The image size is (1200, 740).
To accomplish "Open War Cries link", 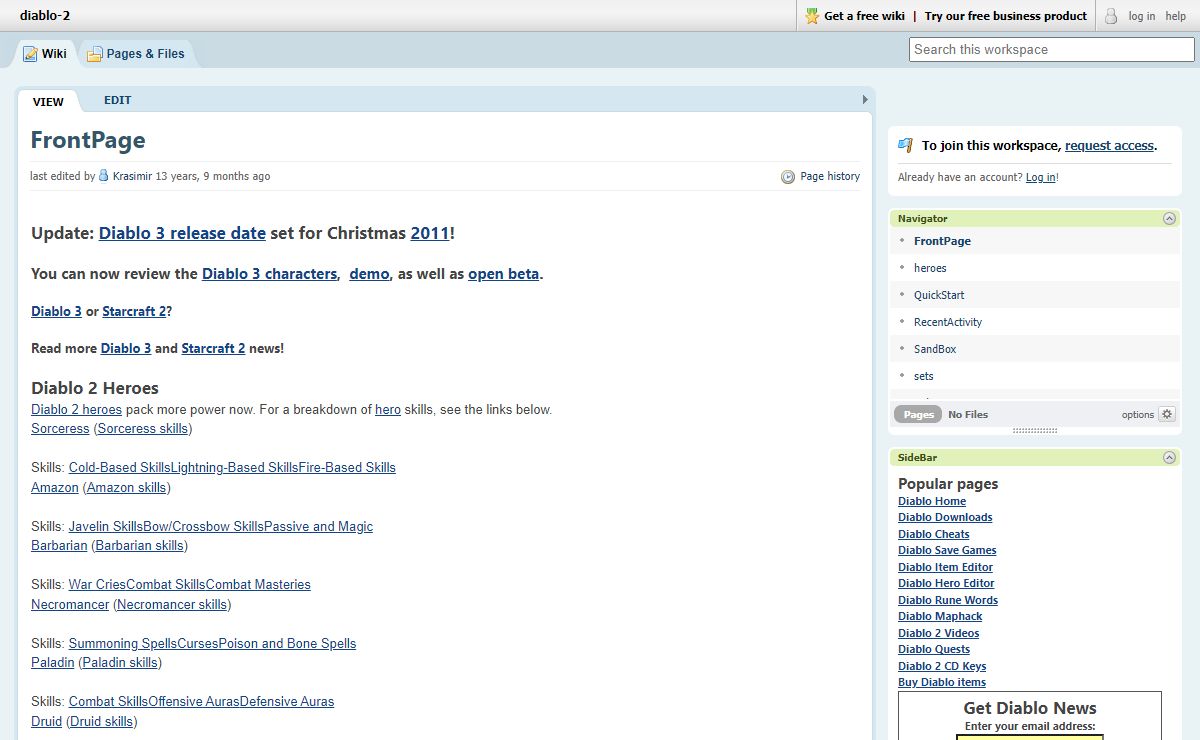I will pos(98,584).
